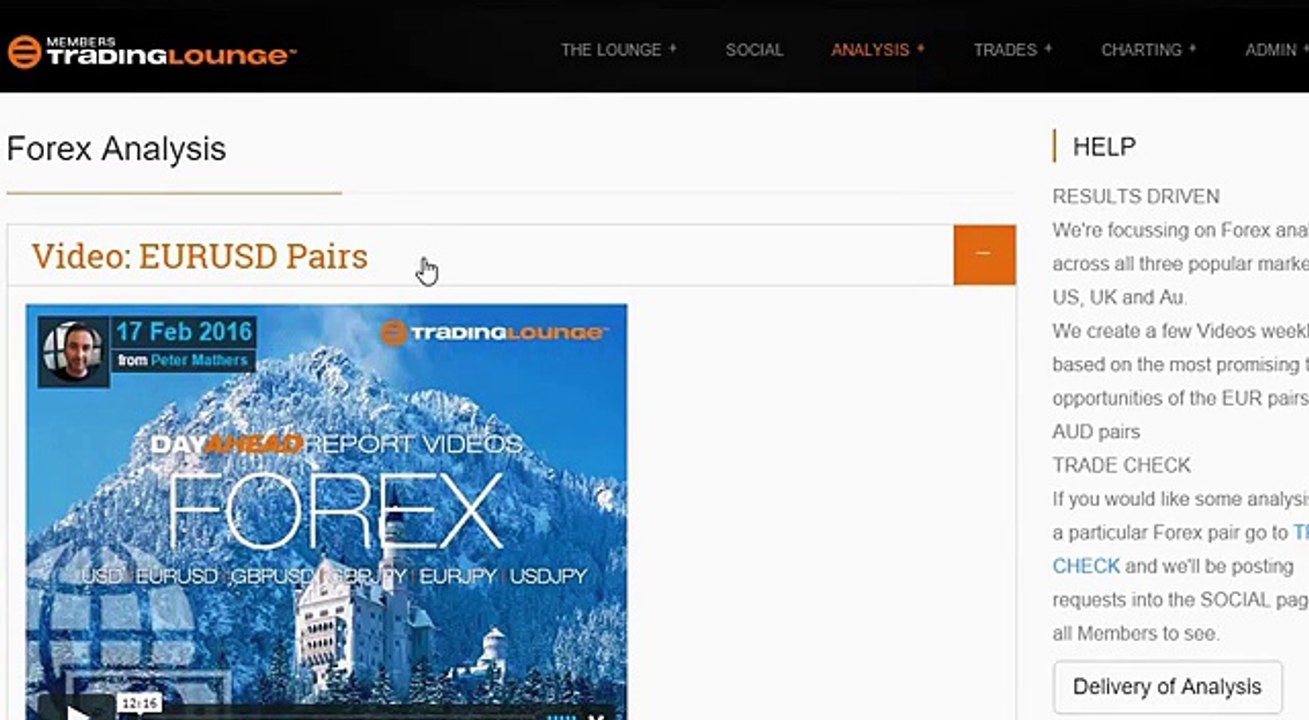Play the Forex Day Ahead video
Image resolution: width=1309 pixels, height=720 pixels.
click(x=78, y=713)
